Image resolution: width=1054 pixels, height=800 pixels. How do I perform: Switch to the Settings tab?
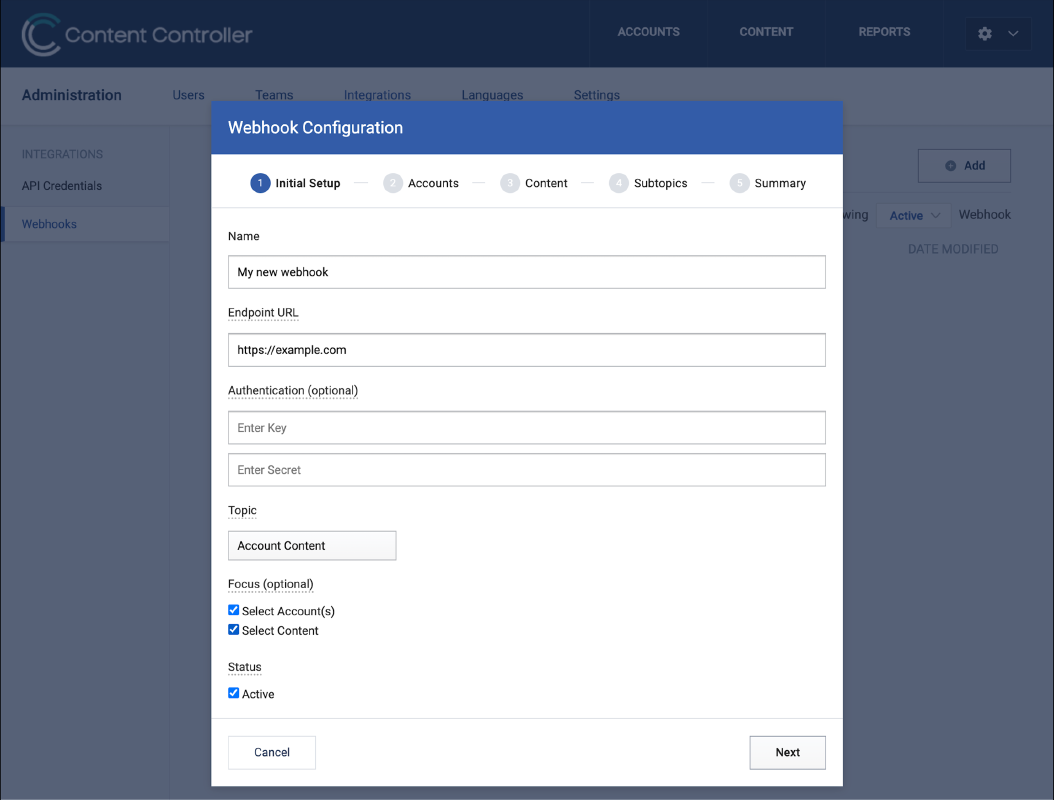click(596, 95)
